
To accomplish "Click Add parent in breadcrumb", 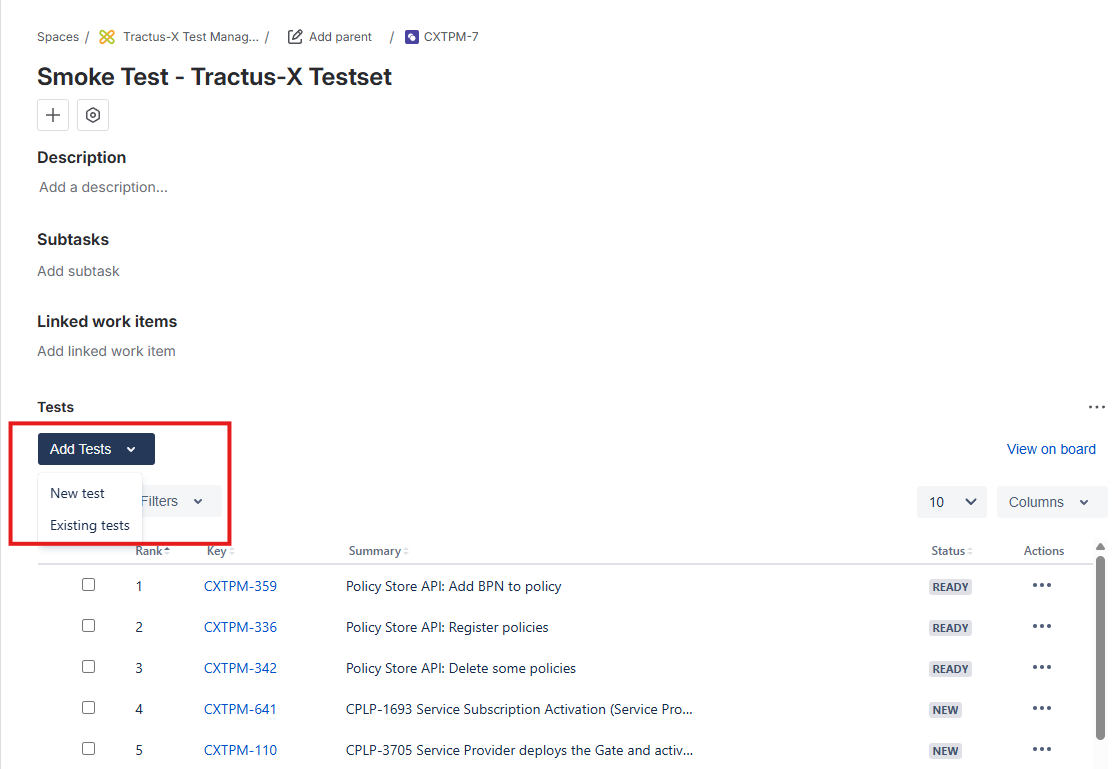I will pos(340,37).
